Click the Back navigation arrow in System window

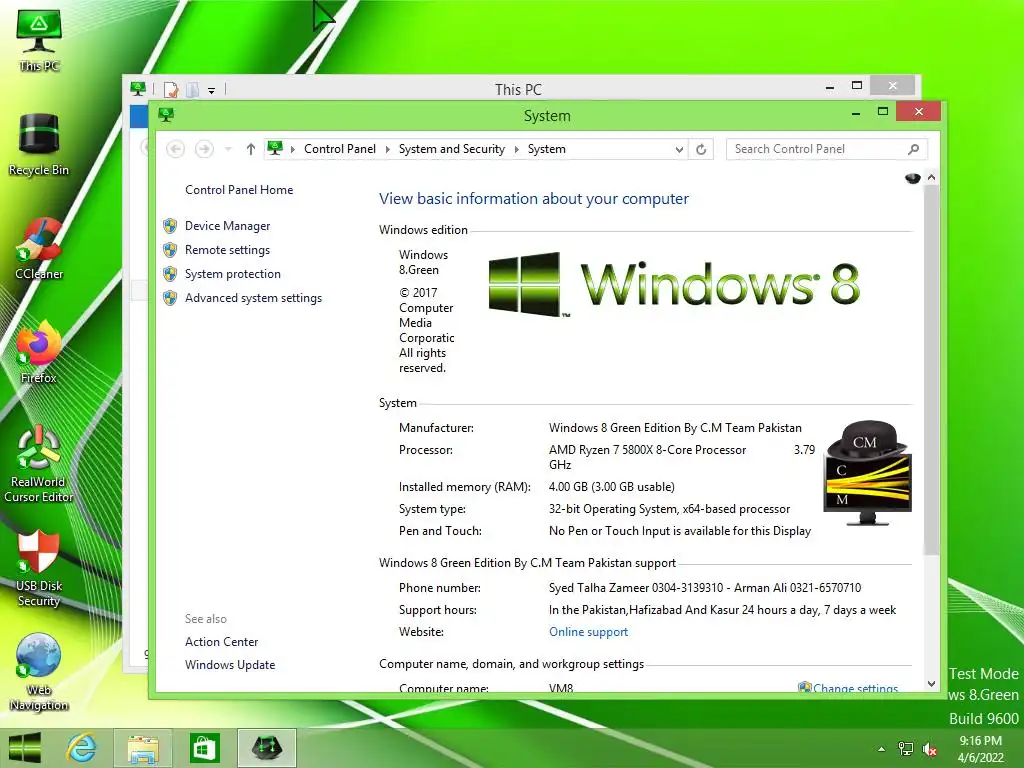click(175, 149)
